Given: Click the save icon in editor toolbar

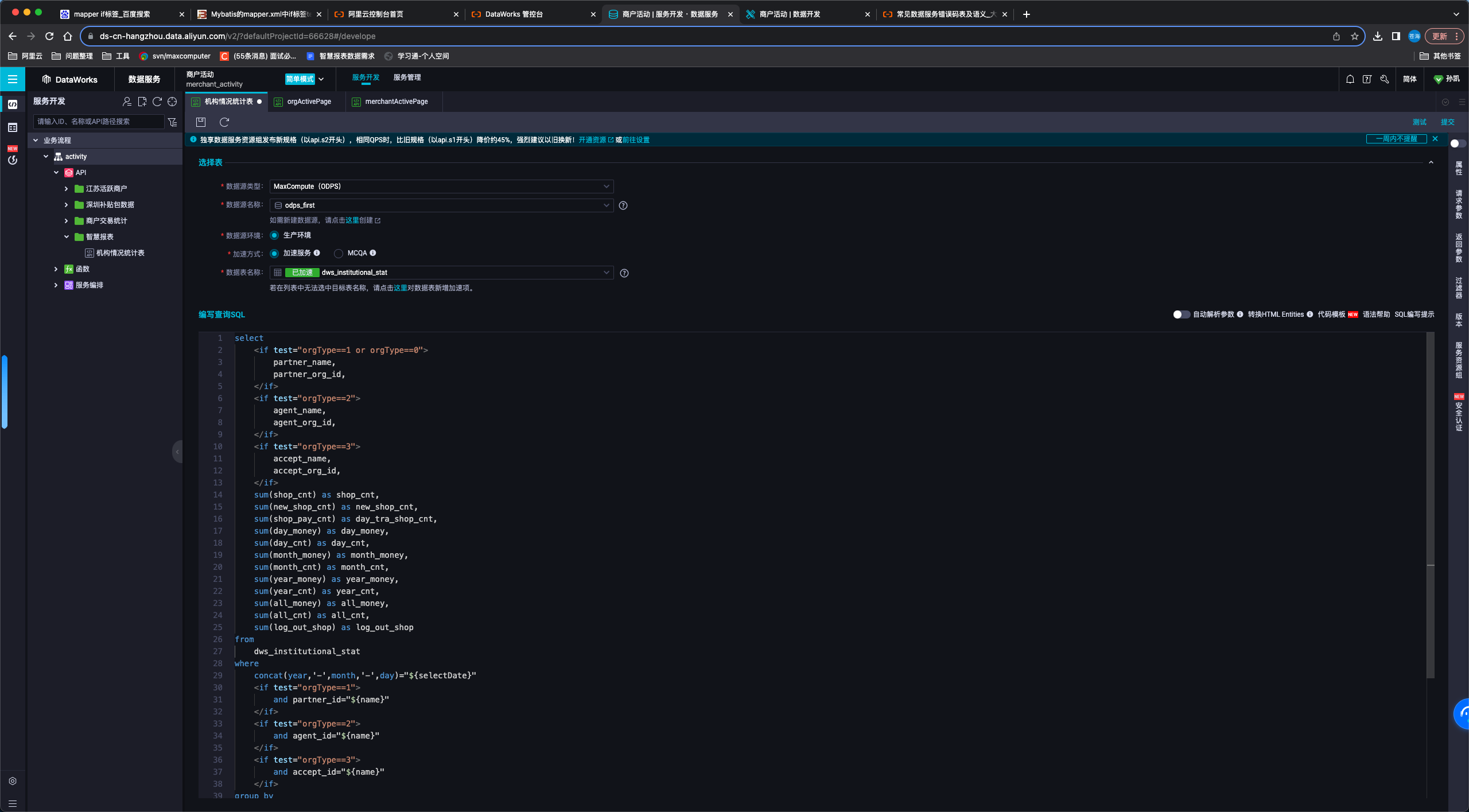Looking at the screenshot, I should 201,122.
